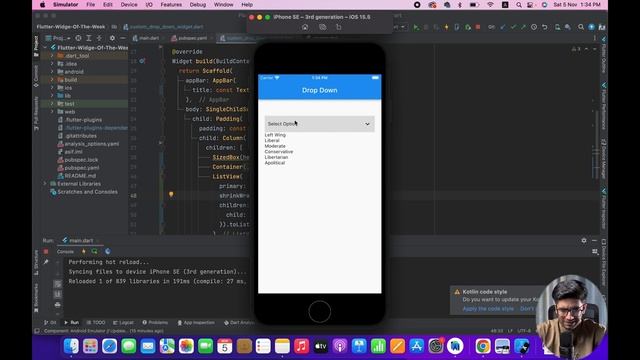
Task: Click the yellow Flutter Hot Reload lightning icon in toolbar
Action: pyautogui.click(x=446, y=27)
